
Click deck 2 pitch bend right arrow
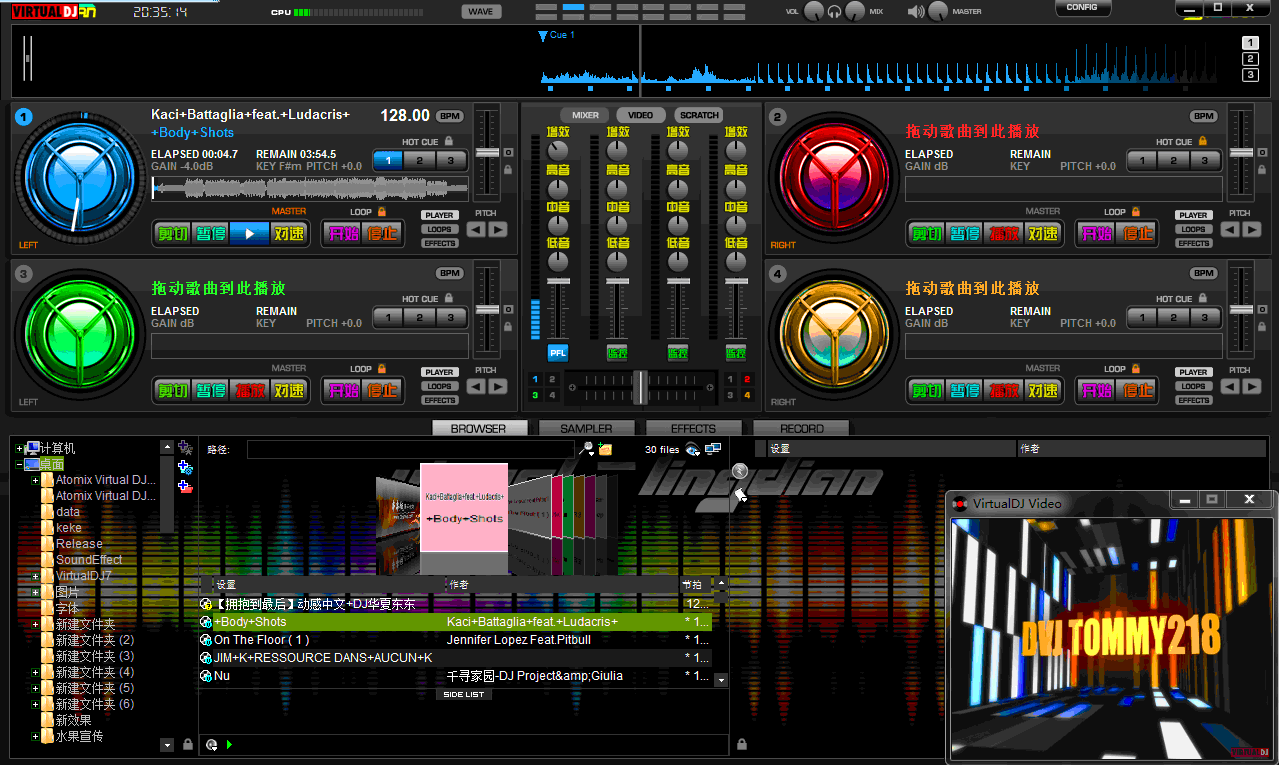point(1251,230)
